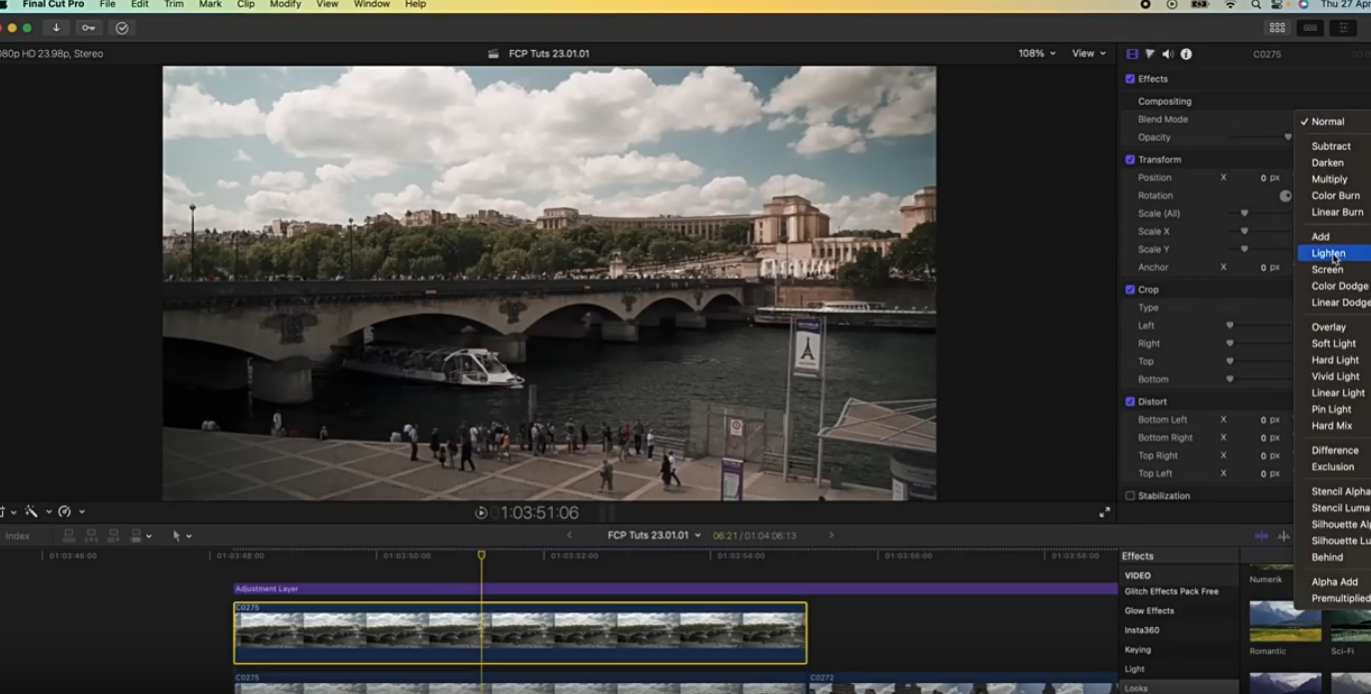Click the Index button above the timeline
Viewport: 1371px width, 694px height.
(x=18, y=536)
